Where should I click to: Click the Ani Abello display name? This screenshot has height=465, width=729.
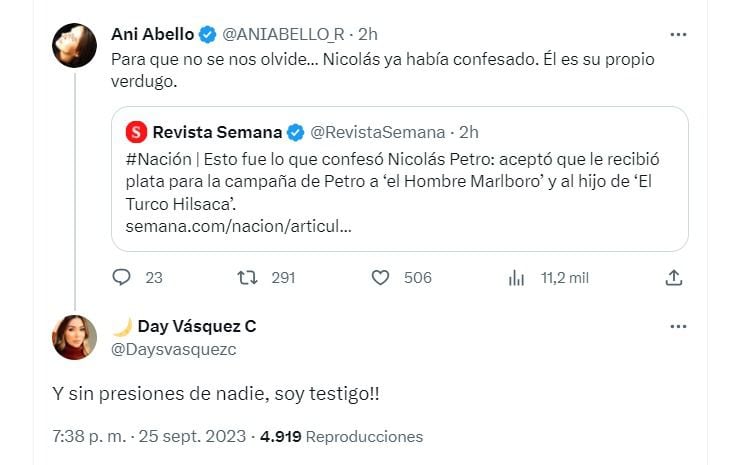(153, 34)
